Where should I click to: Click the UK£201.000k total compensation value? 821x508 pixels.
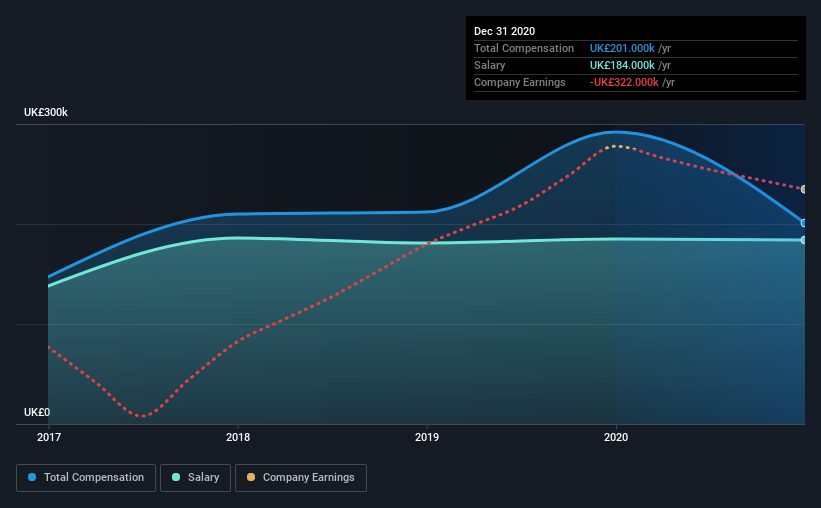[622, 48]
